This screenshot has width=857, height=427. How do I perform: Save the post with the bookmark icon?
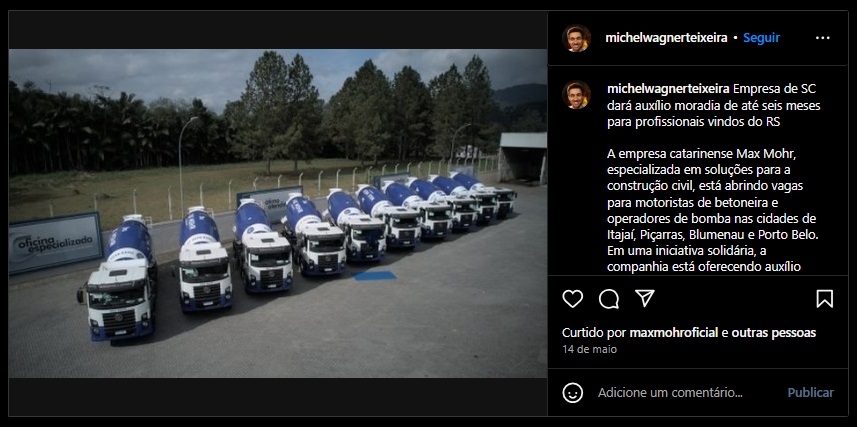[824, 299]
